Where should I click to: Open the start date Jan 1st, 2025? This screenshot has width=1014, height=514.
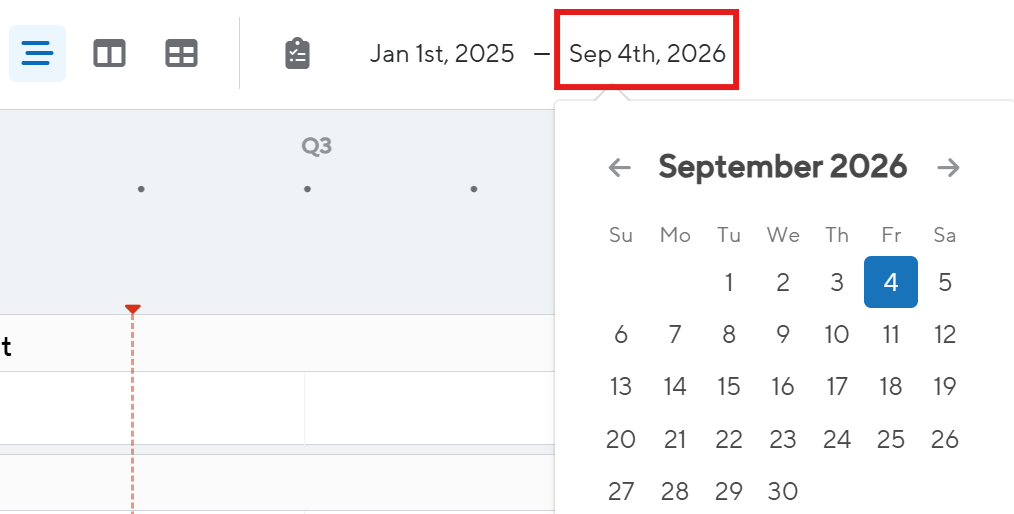(x=442, y=54)
